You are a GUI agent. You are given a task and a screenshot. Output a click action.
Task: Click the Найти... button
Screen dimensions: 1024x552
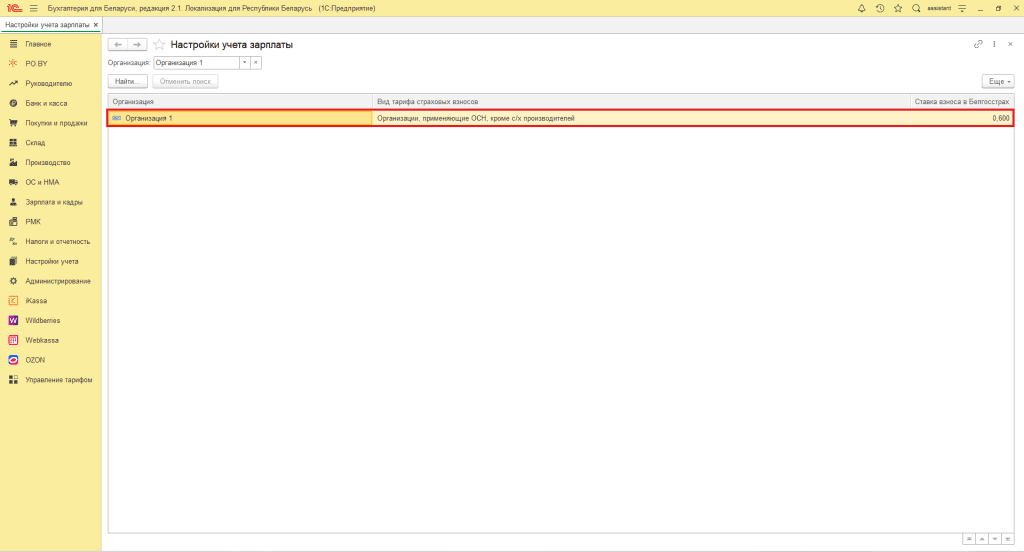(127, 82)
